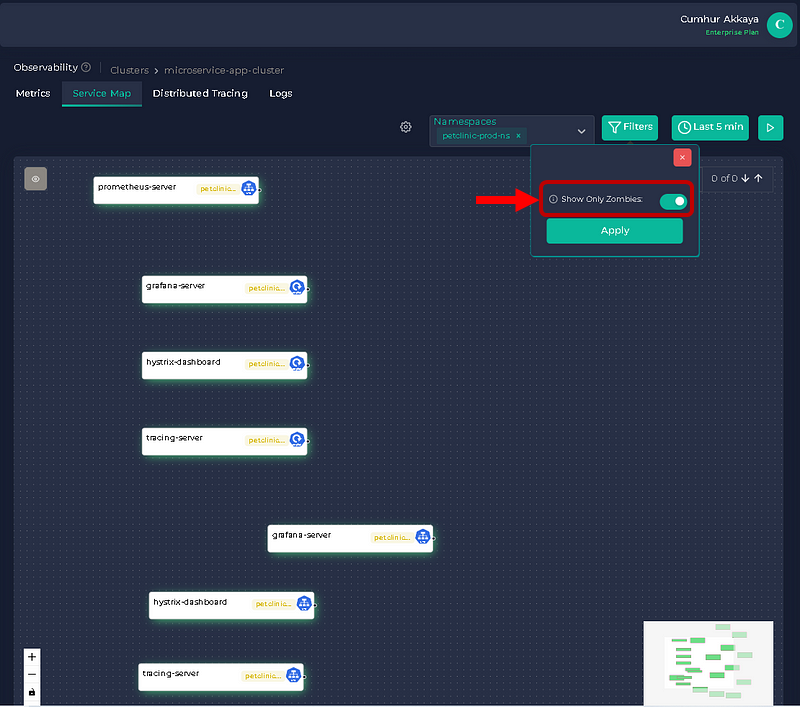Click the play button next to Last 5 min
800x707 pixels.
[x=769, y=127]
